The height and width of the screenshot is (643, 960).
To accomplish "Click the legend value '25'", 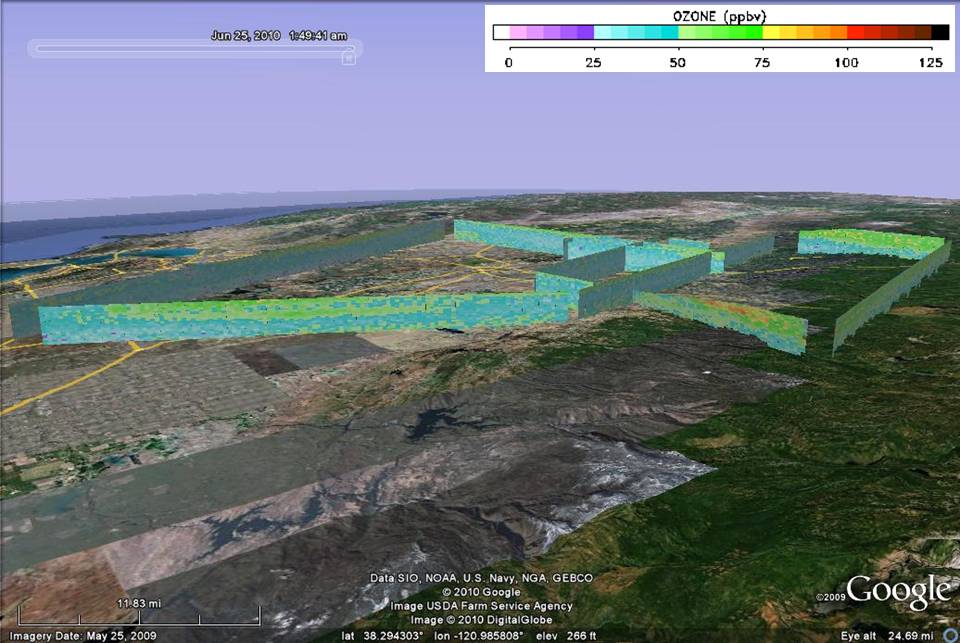I will [593, 62].
